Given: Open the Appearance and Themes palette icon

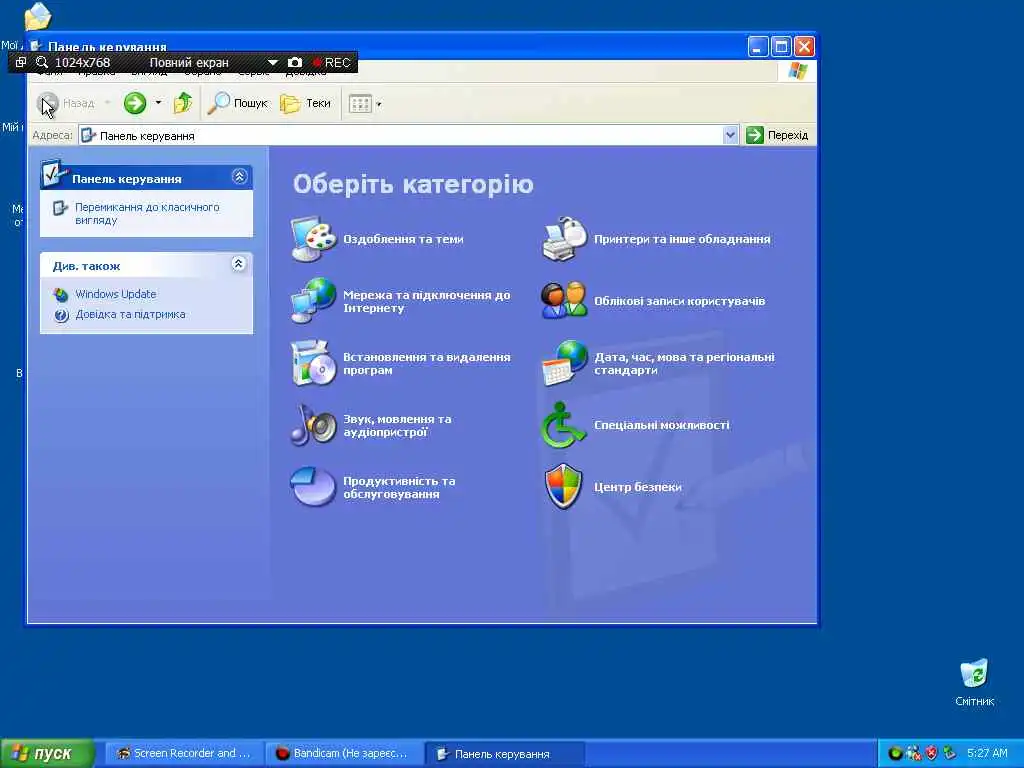Looking at the screenshot, I should (313, 239).
